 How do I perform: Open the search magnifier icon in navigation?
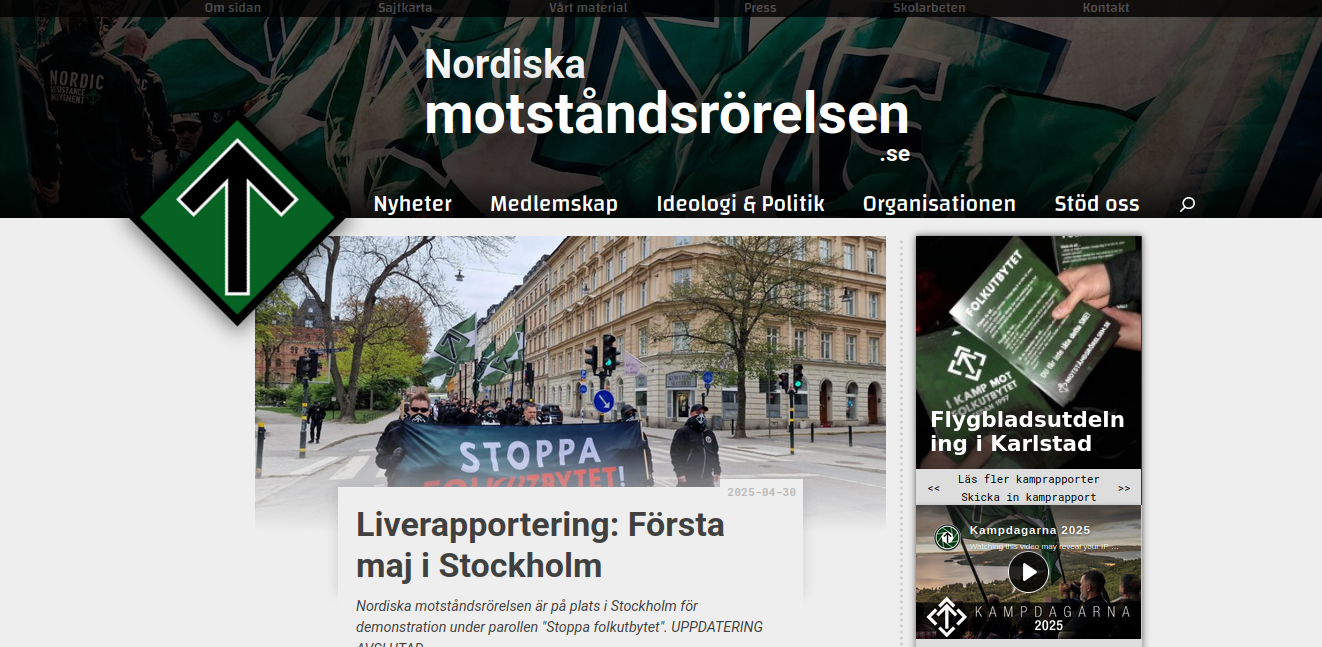tap(1187, 204)
